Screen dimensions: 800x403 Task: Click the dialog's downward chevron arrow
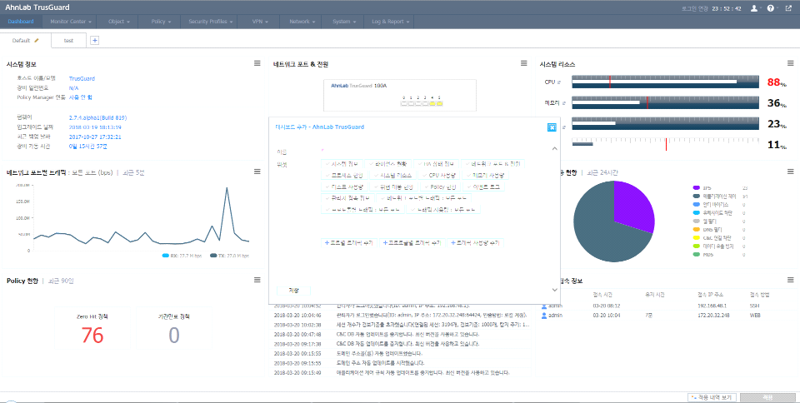point(555,290)
